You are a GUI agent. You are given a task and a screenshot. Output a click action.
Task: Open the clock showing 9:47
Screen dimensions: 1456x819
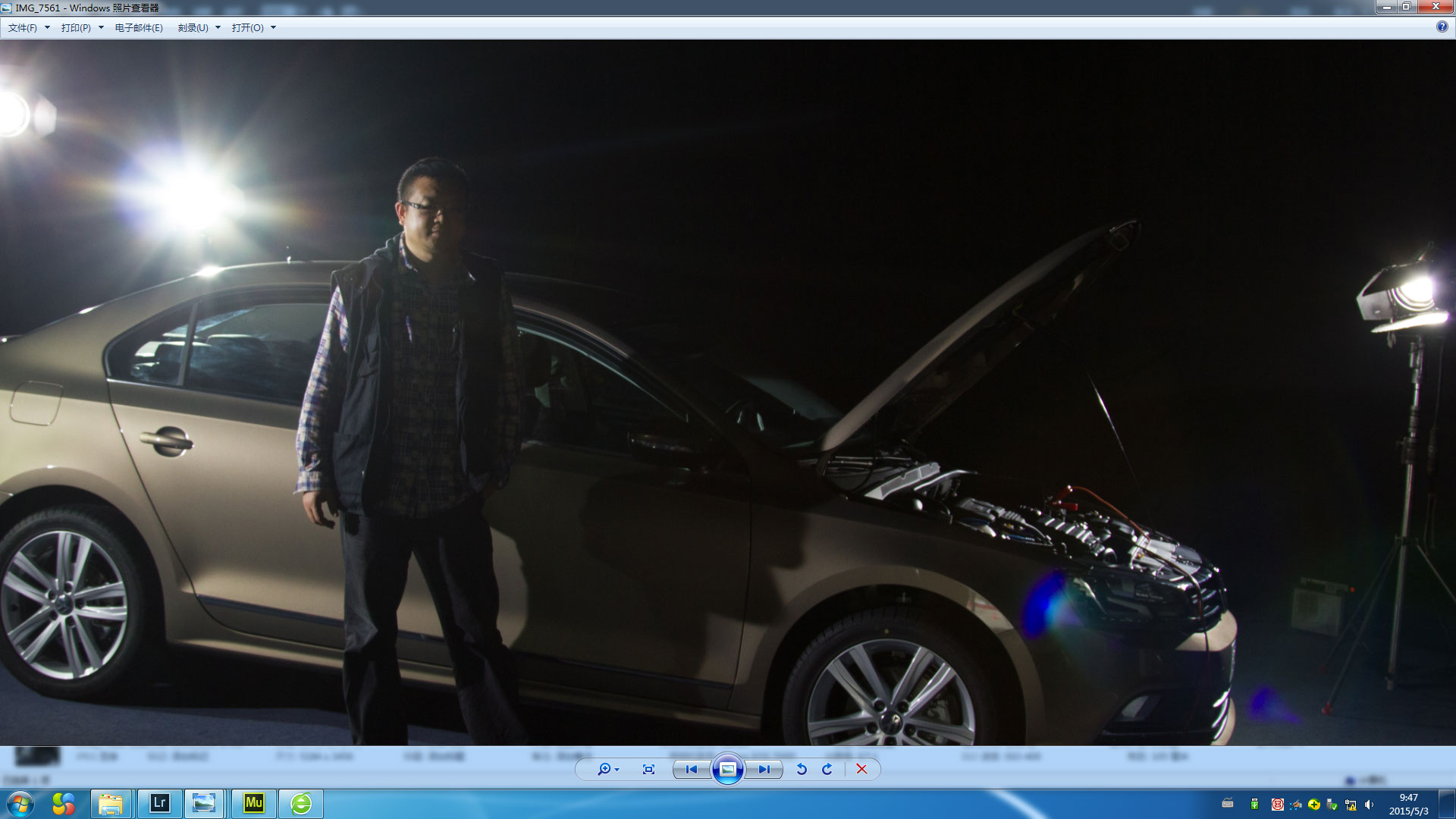point(1408,804)
